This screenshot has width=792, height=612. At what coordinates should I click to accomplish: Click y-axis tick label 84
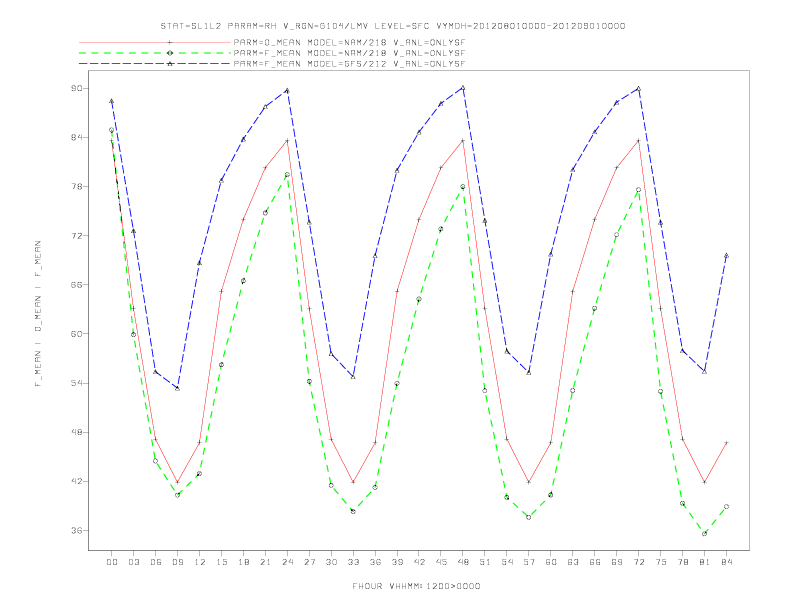point(77,137)
